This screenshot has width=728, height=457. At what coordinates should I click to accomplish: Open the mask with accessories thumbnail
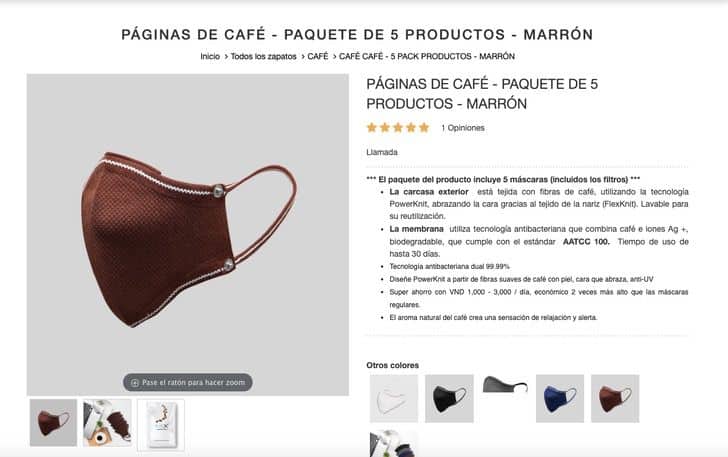(x=107, y=423)
